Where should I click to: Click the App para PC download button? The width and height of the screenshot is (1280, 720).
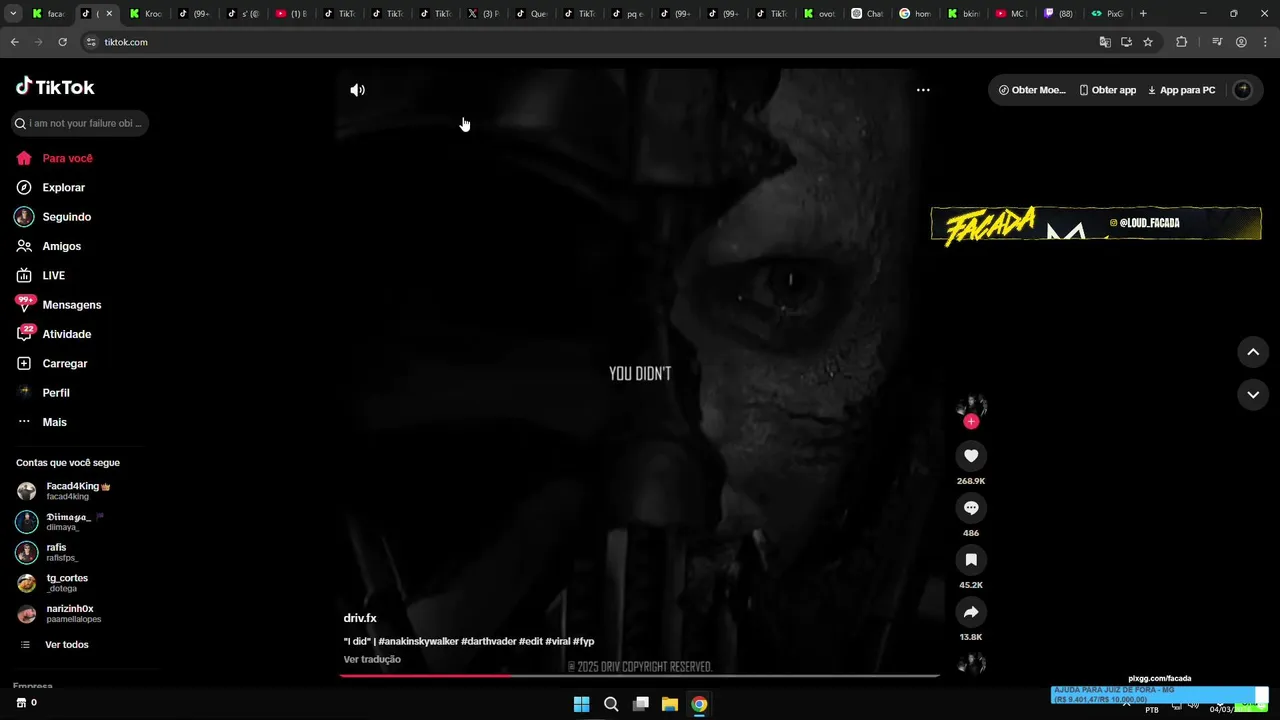pos(1181,90)
